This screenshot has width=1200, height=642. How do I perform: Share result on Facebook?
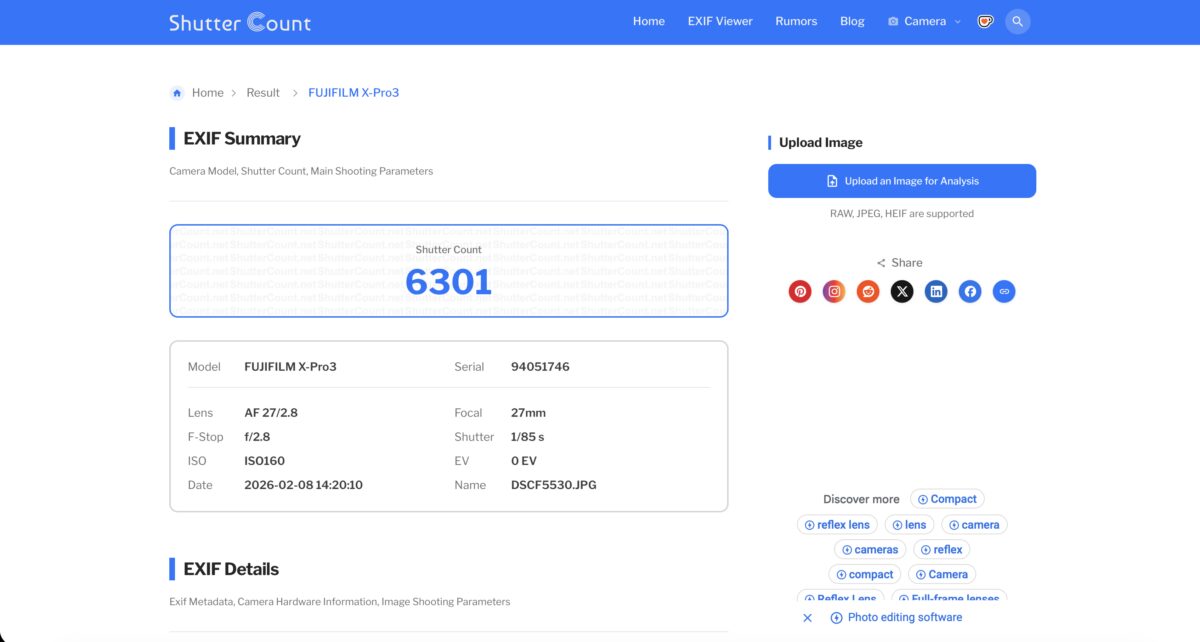(x=970, y=291)
